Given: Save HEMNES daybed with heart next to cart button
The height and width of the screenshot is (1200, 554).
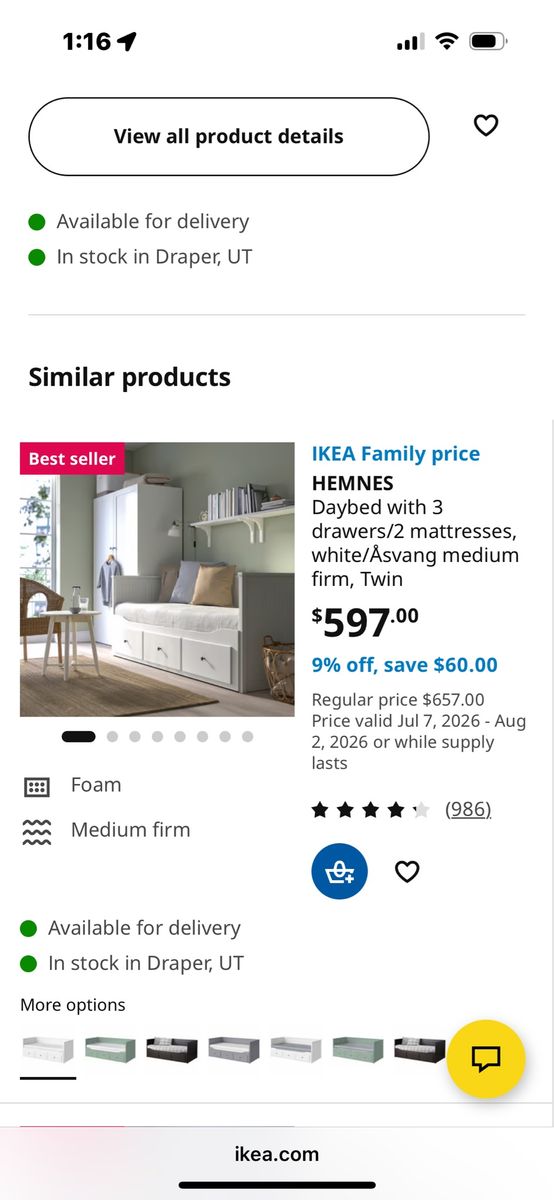Looking at the screenshot, I should point(407,872).
